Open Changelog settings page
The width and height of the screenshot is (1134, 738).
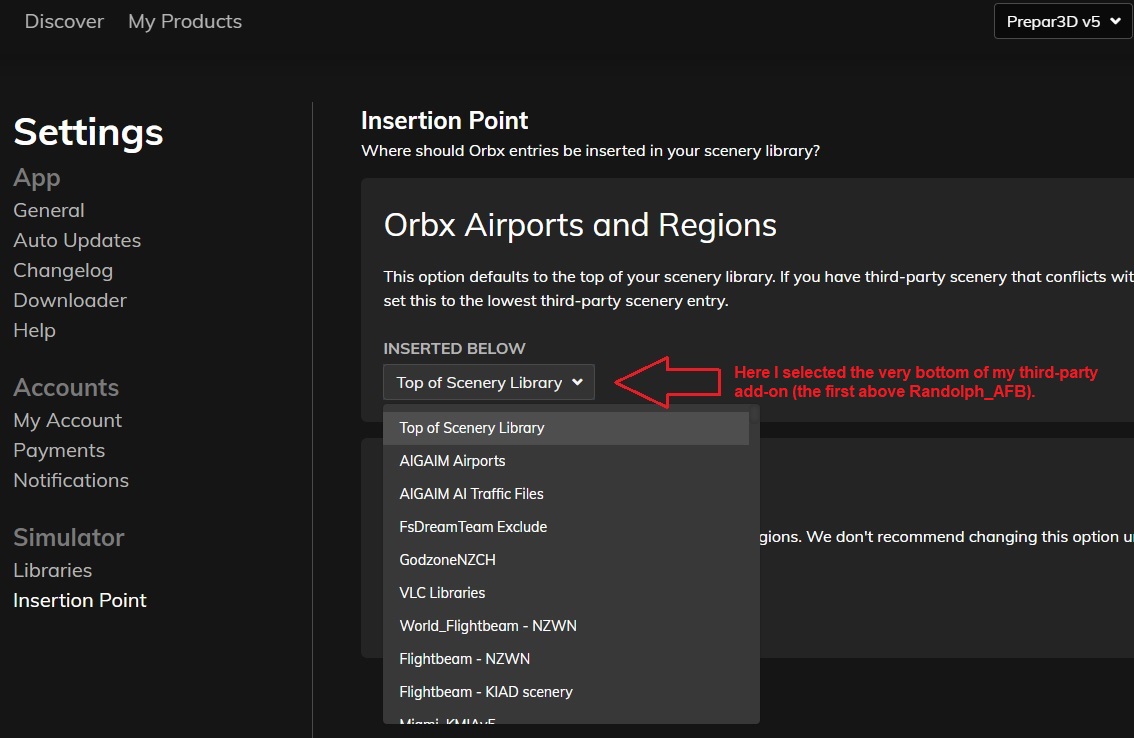63,271
